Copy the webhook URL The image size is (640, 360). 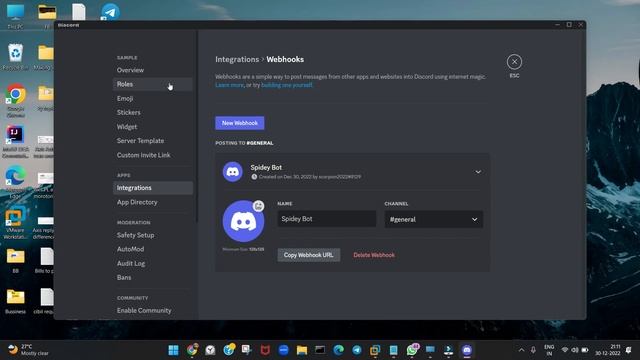pyautogui.click(x=309, y=255)
